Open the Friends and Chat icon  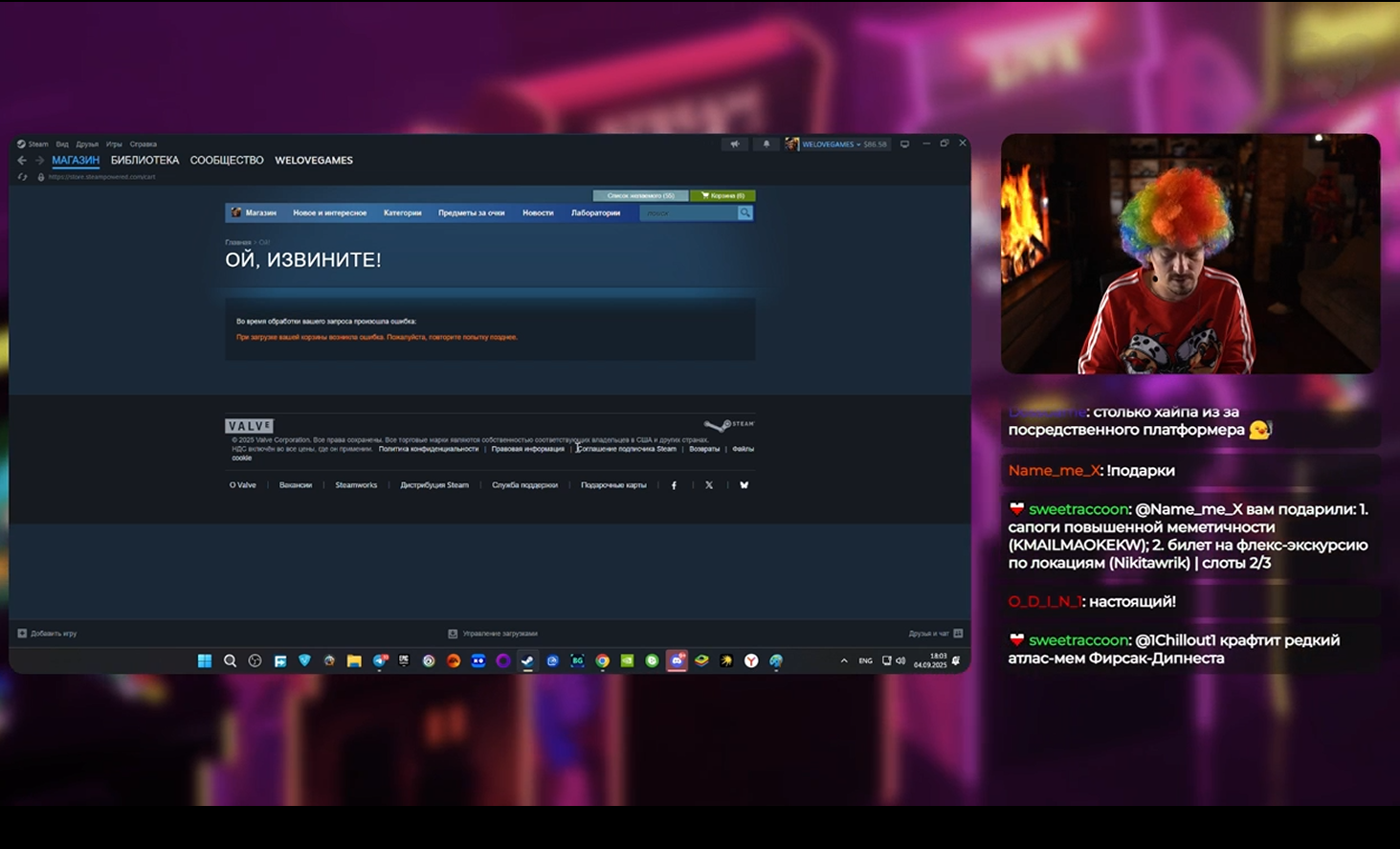pyautogui.click(x=958, y=634)
